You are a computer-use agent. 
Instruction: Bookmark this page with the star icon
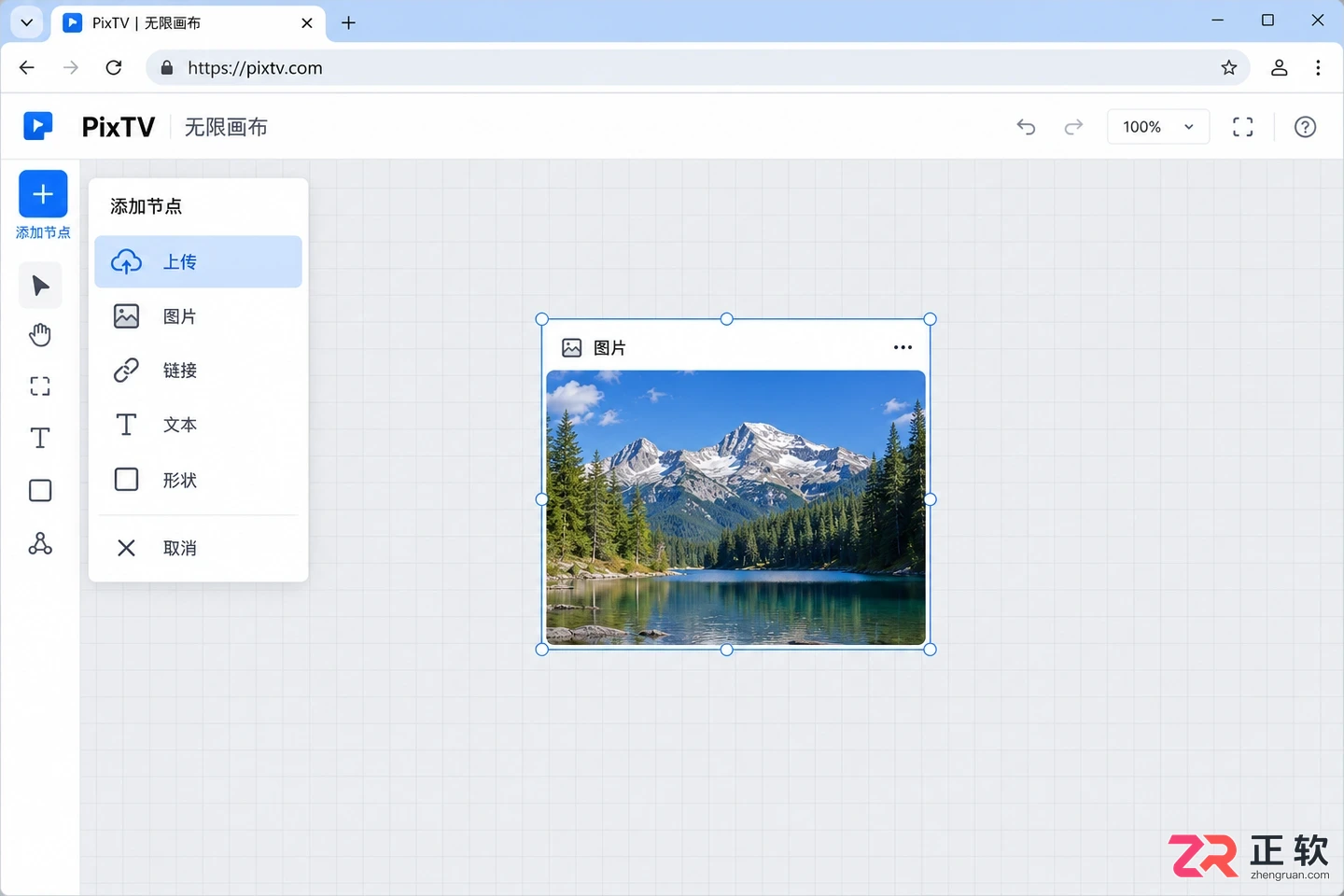click(x=1229, y=67)
